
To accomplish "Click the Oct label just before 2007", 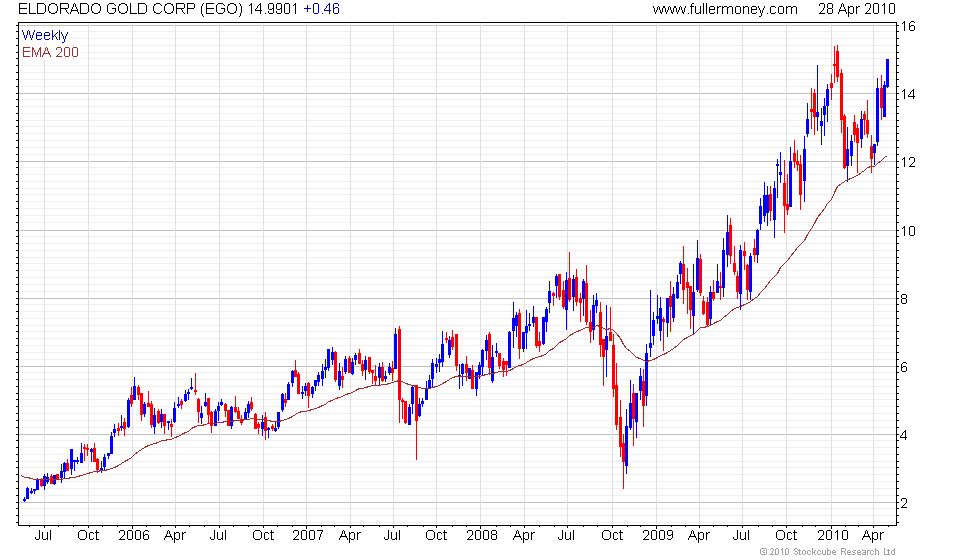I will [x=263, y=536].
